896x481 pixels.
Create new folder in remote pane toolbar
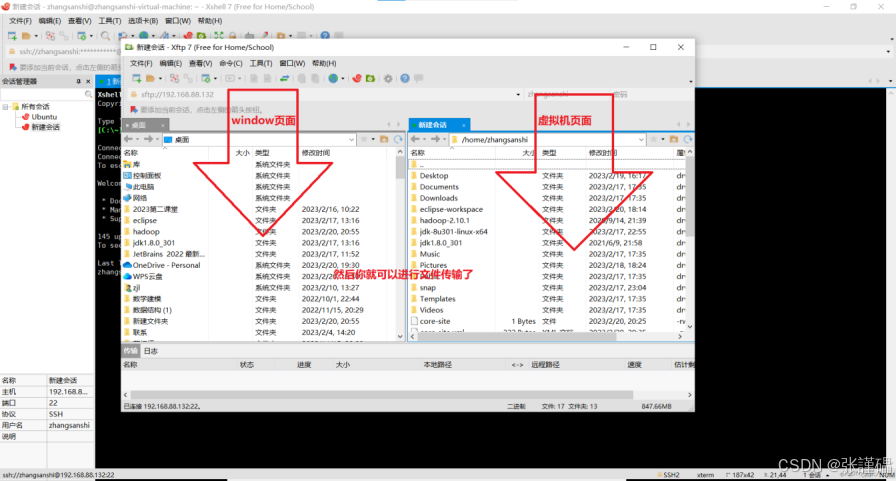coord(674,139)
